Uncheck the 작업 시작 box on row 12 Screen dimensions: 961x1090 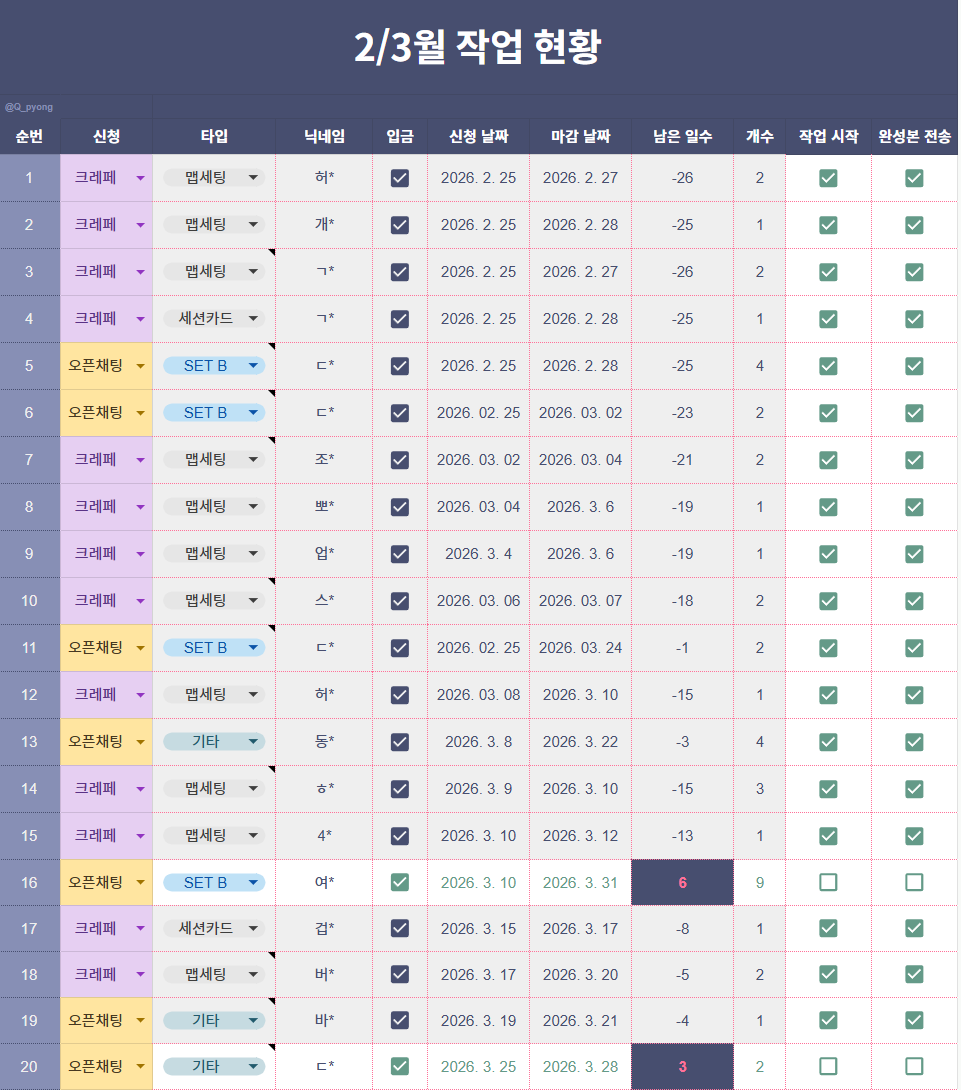827,694
